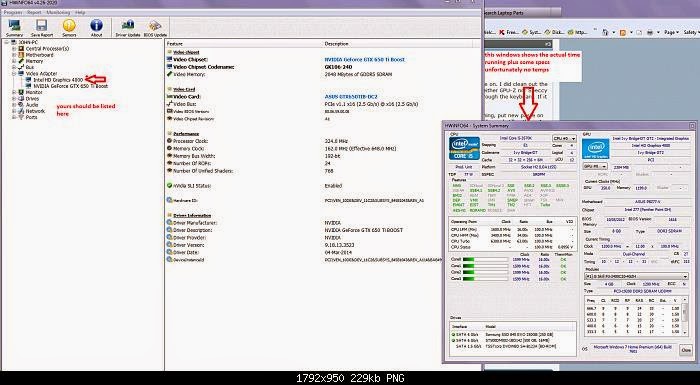This screenshot has height=385, width=700.
Task: Click the Video Adapter monitor icon
Action: (x=21, y=73)
